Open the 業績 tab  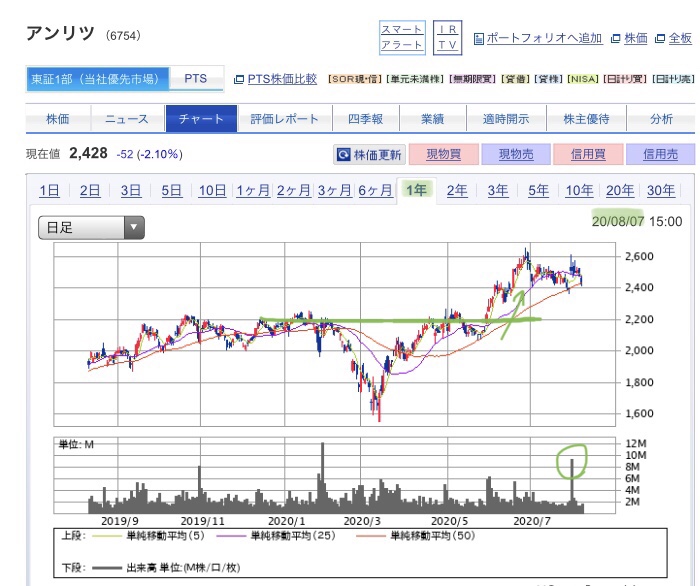(433, 119)
